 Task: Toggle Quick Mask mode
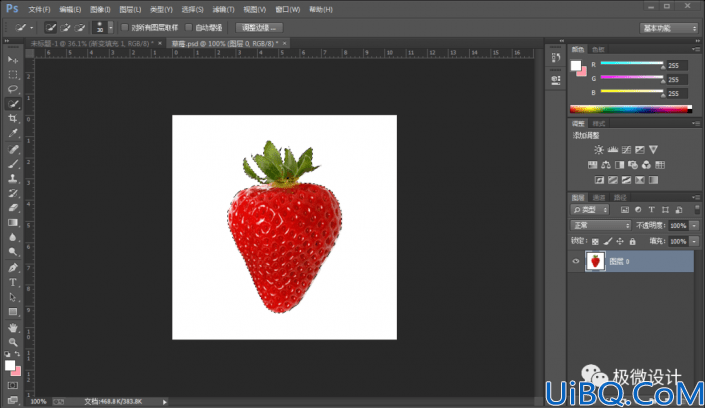pyautogui.click(x=13, y=386)
